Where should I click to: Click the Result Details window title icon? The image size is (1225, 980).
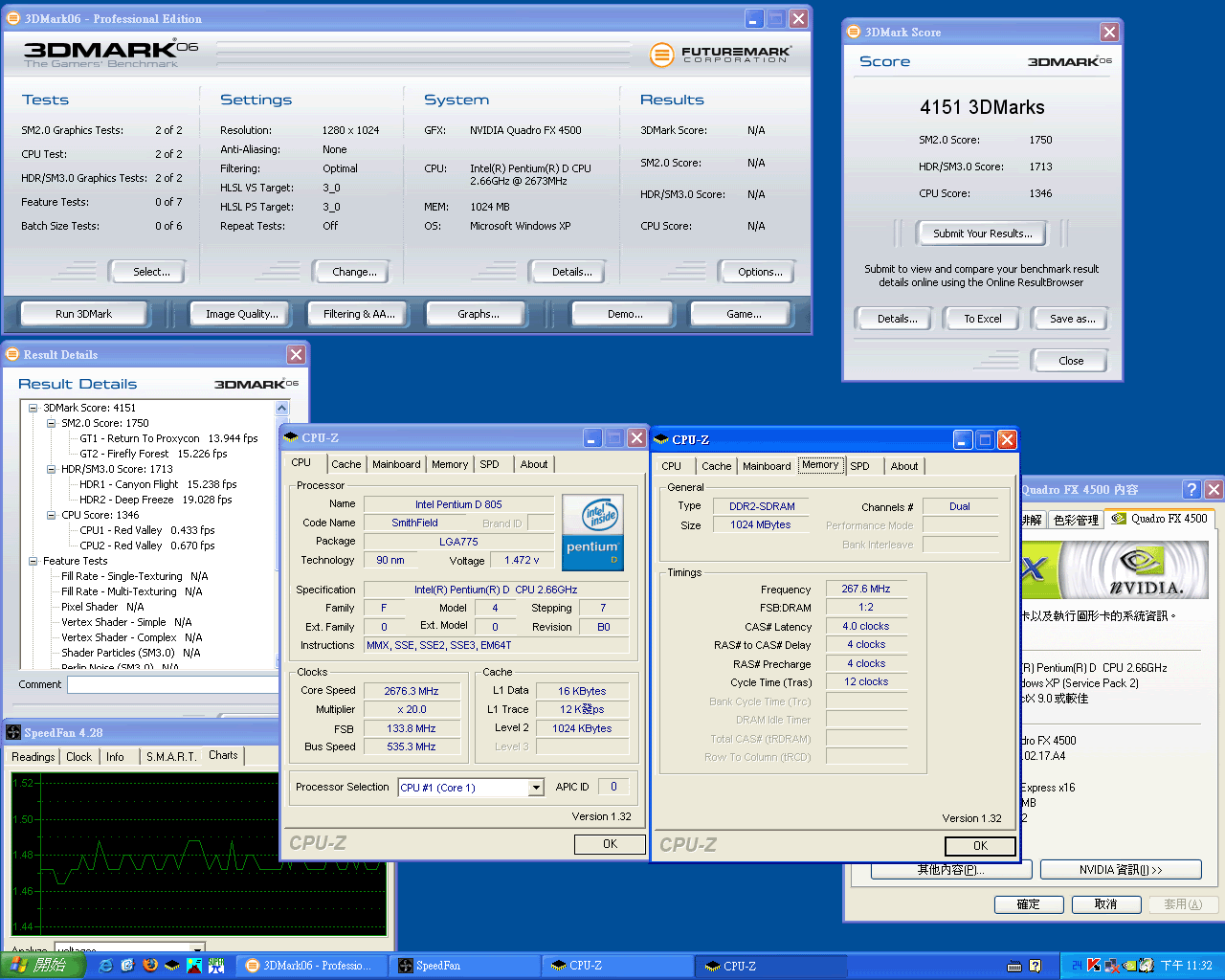(x=12, y=354)
